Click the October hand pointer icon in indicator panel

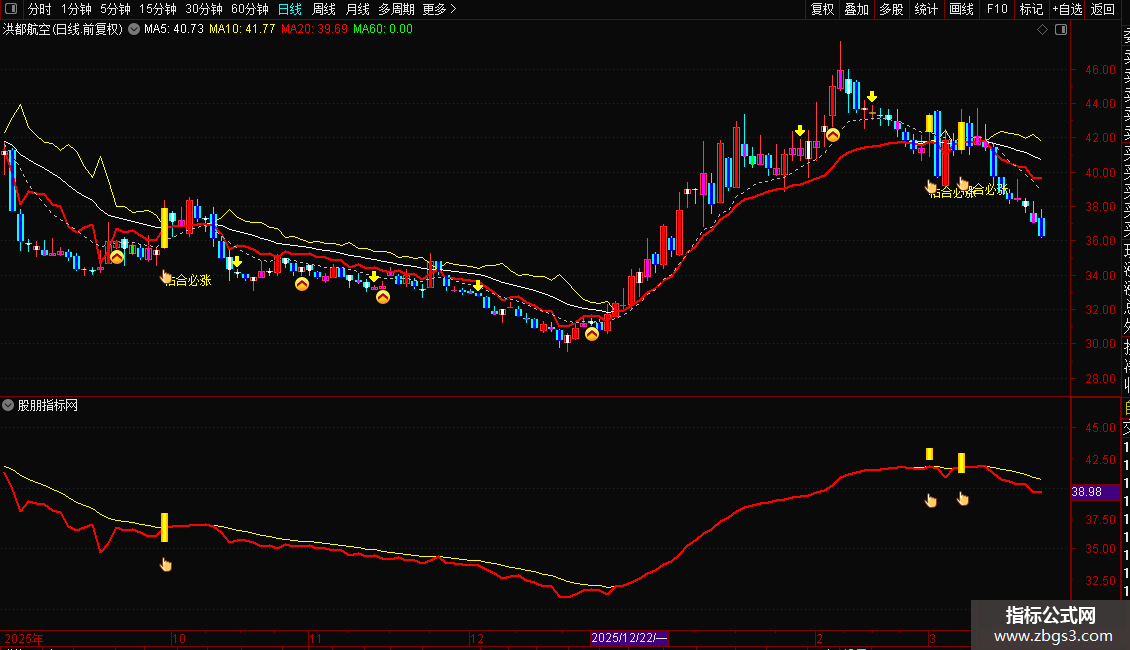tap(166, 564)
